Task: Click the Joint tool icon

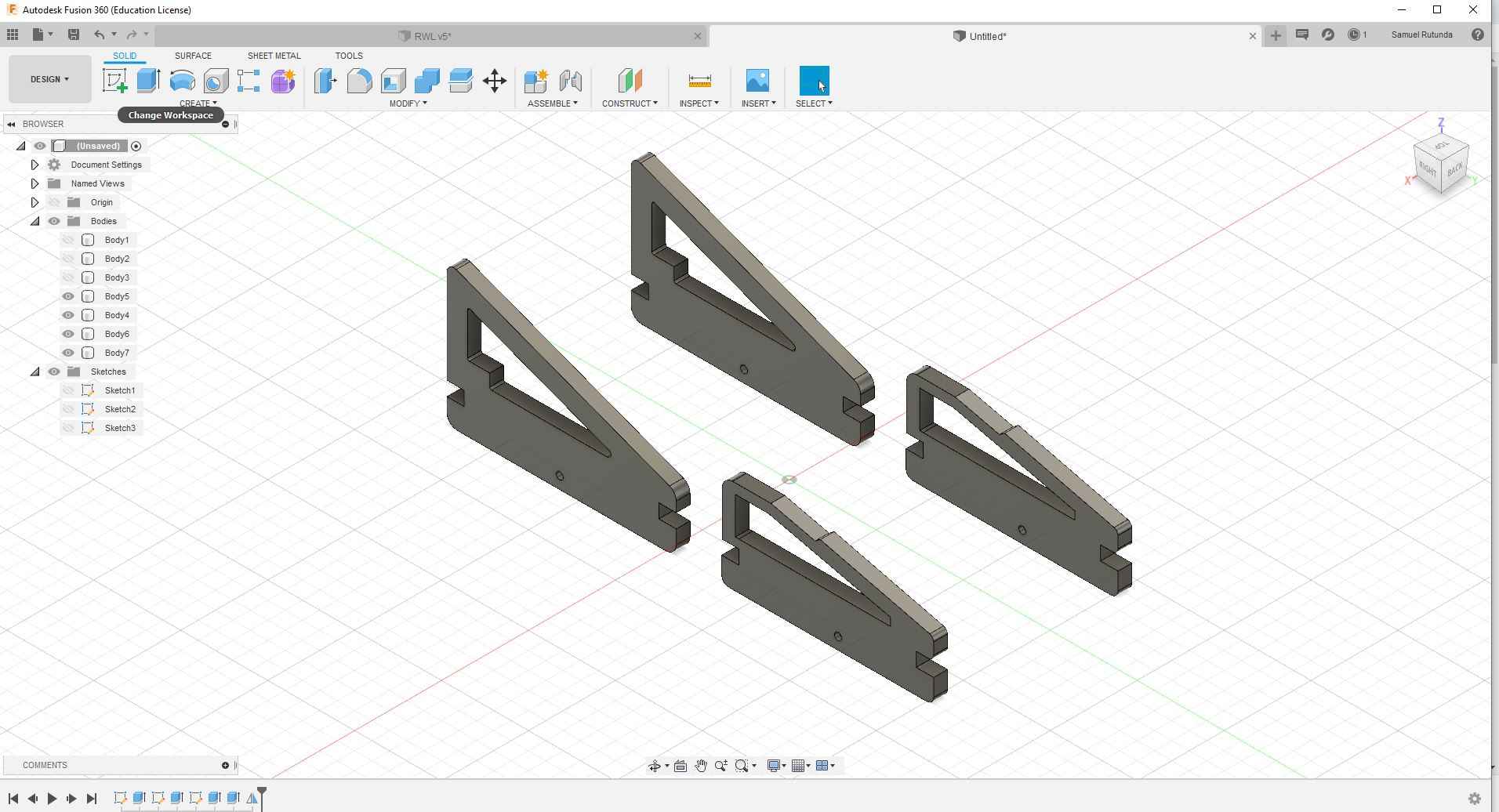Action: pyautogui.click(x=571, y=81)
